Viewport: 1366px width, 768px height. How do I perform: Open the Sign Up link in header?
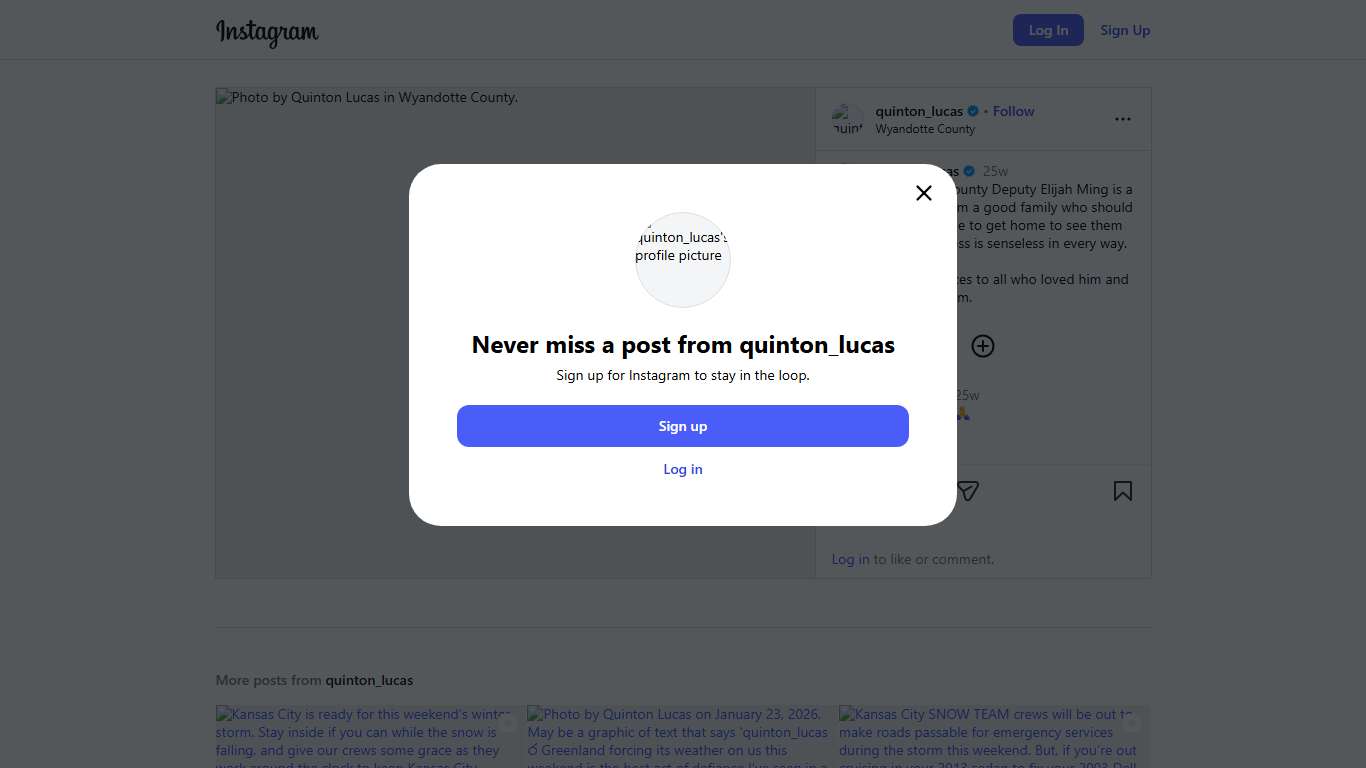1125,30
